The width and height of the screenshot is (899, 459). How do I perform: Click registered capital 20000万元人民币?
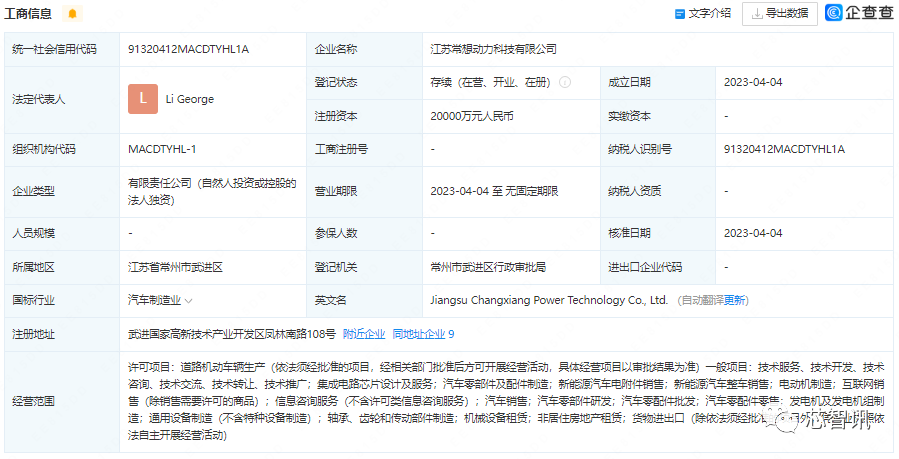point(471,116)
